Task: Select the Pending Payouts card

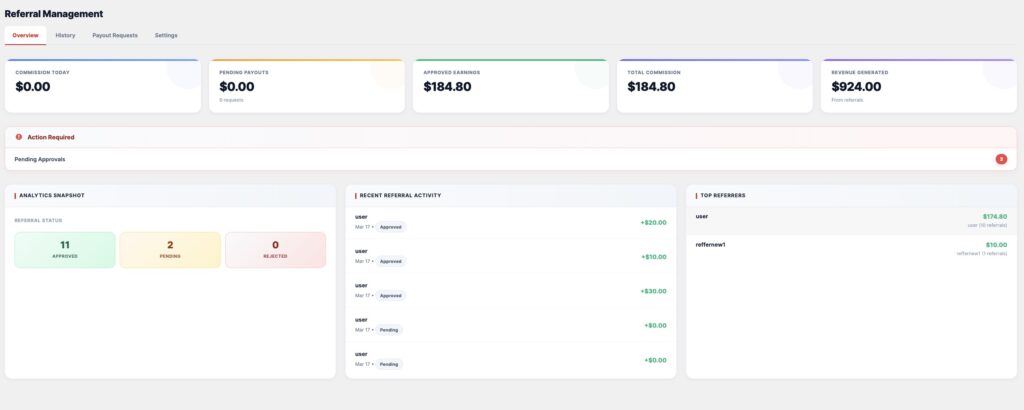Action: coord(307,86)
